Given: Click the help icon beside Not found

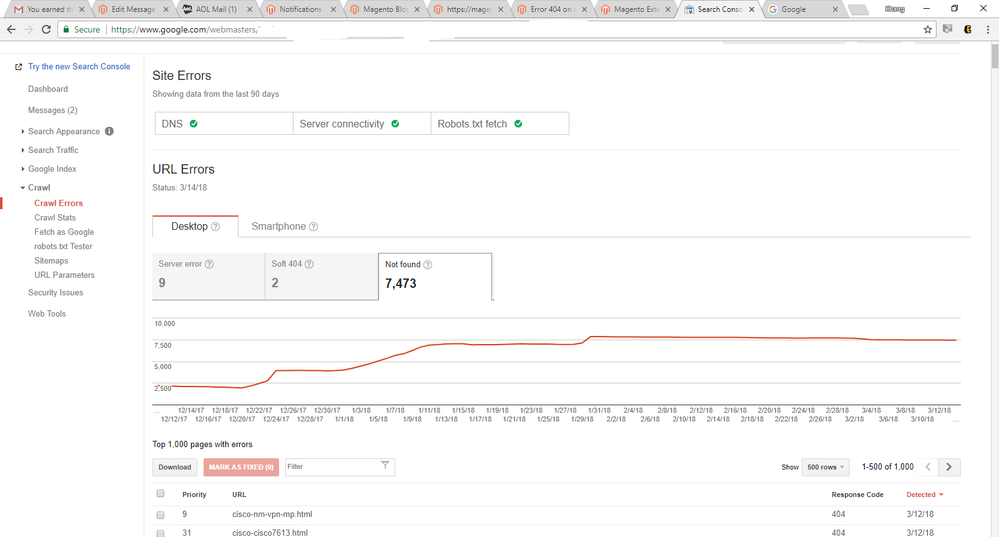Looking at the screenshot, I should tap(428, 265).
